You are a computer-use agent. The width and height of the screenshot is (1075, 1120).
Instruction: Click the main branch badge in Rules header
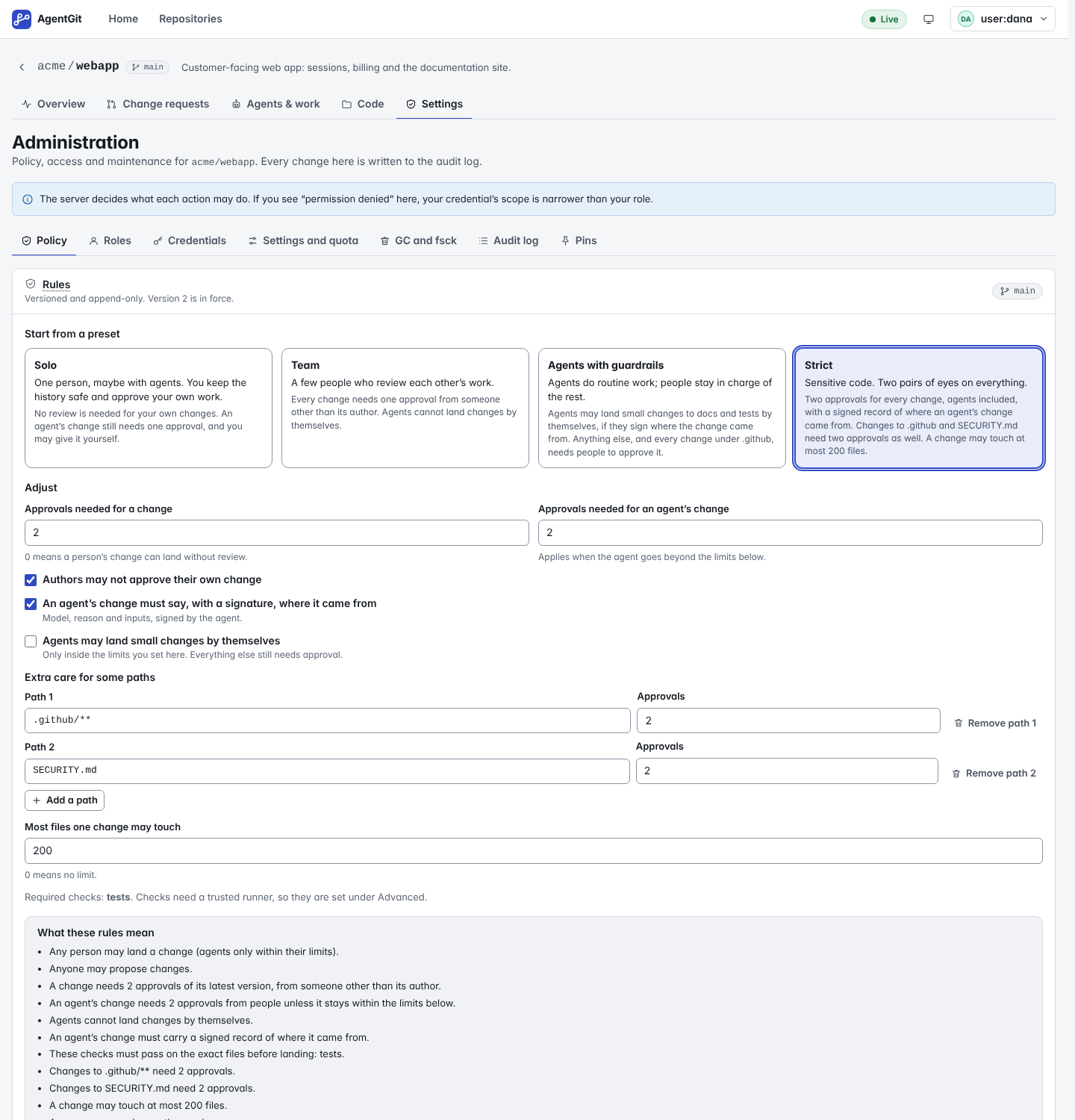pos(1018,291)
